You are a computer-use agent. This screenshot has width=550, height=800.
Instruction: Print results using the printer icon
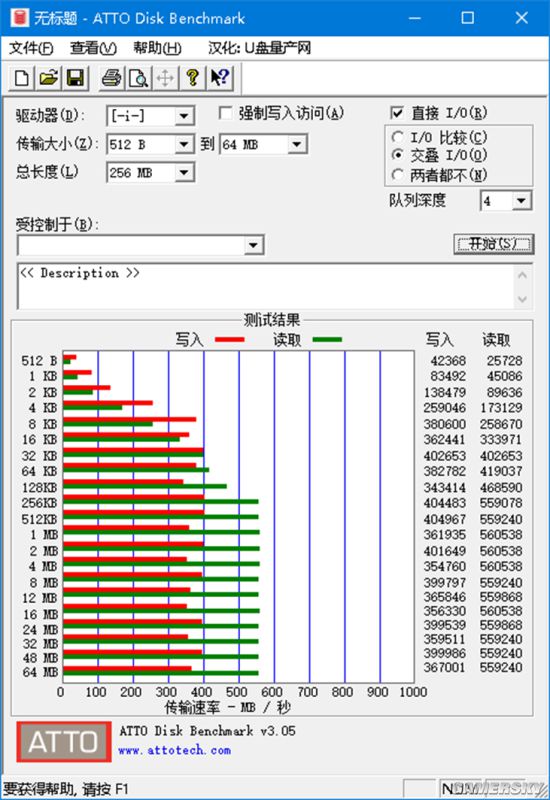(111, 79)
